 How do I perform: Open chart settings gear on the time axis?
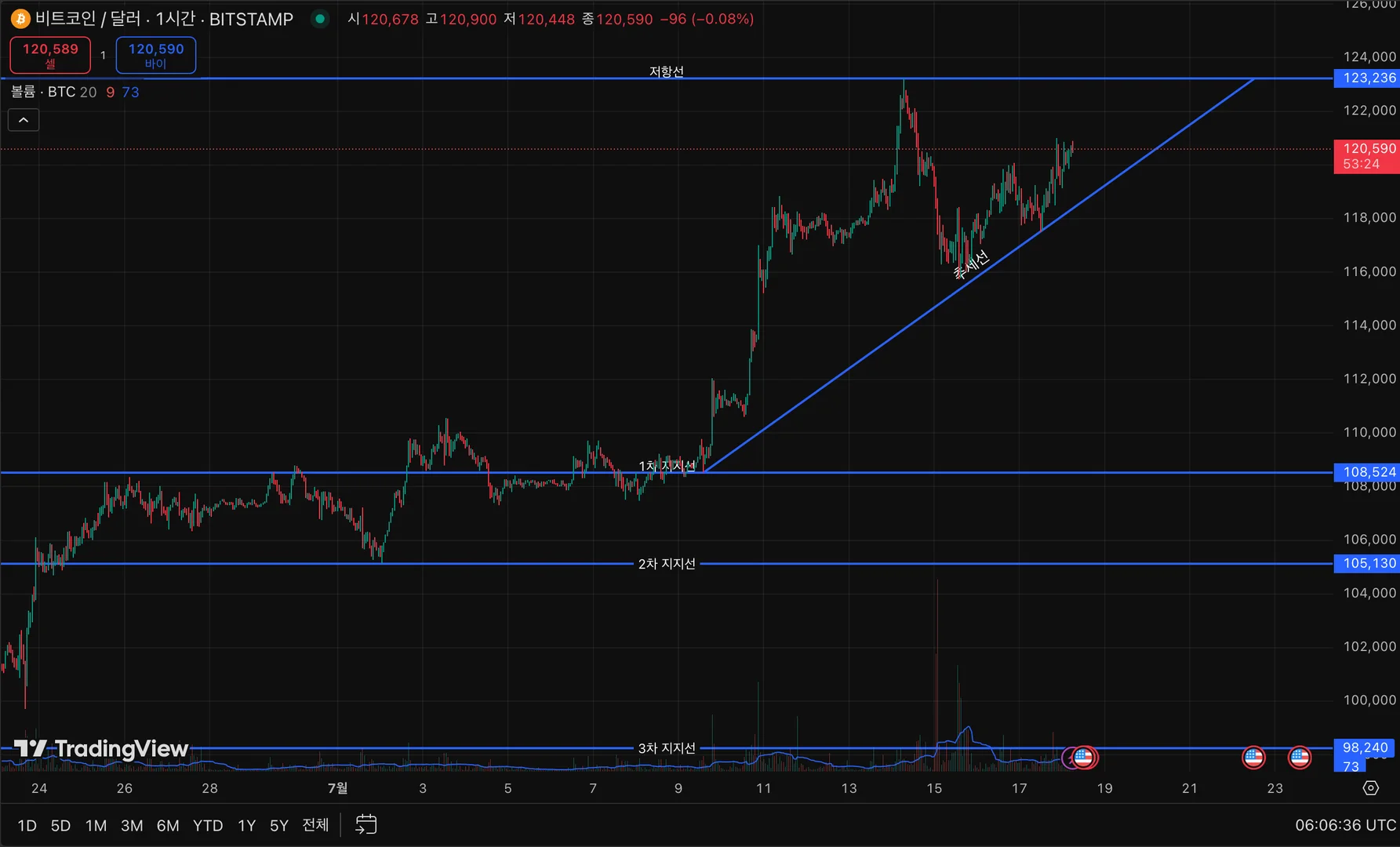[1371, 788]
